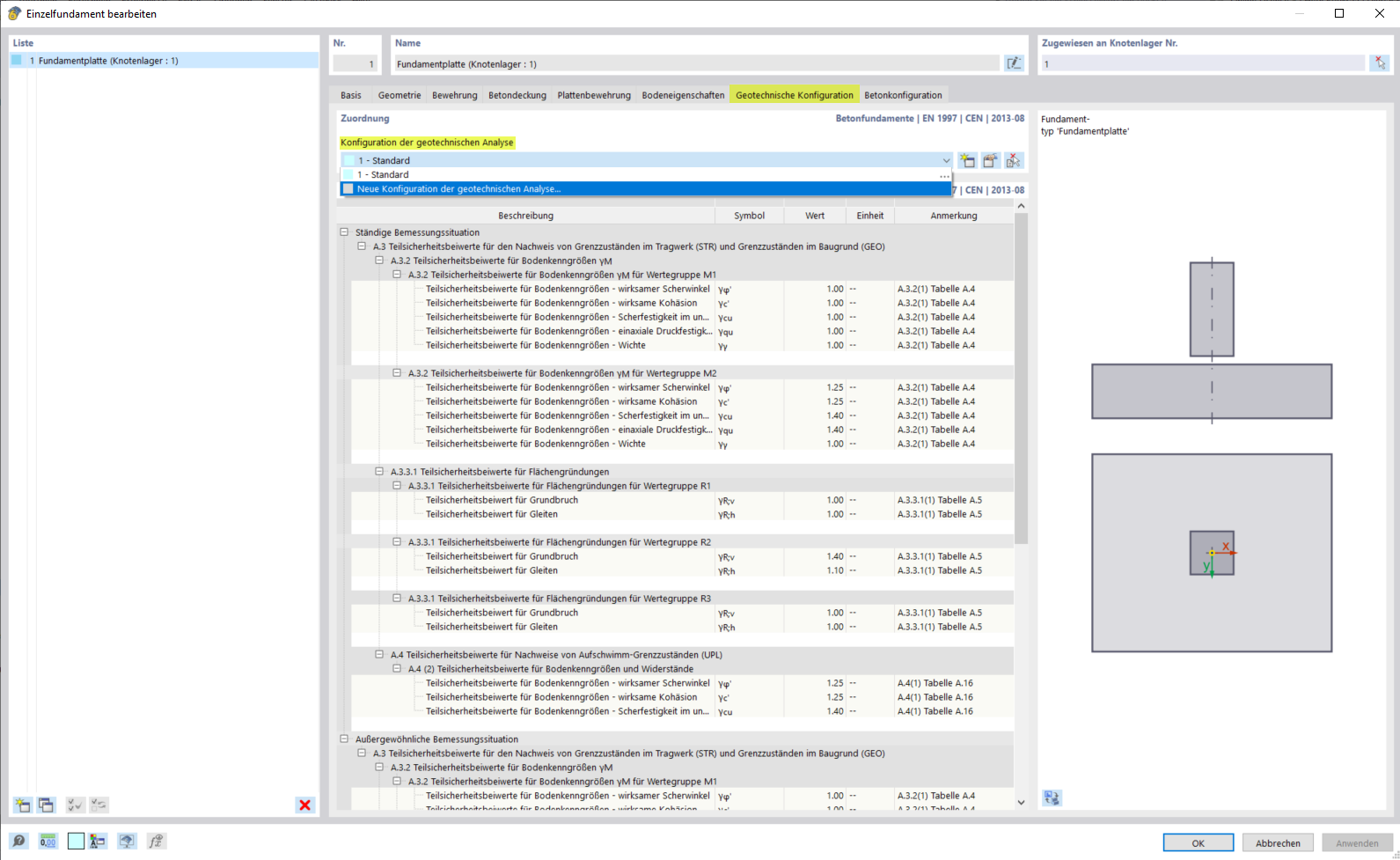Image resolution: width=1400 pixels, height=860 pixels.
Task: Open the Geometrie tab
Action: [399, 95]
